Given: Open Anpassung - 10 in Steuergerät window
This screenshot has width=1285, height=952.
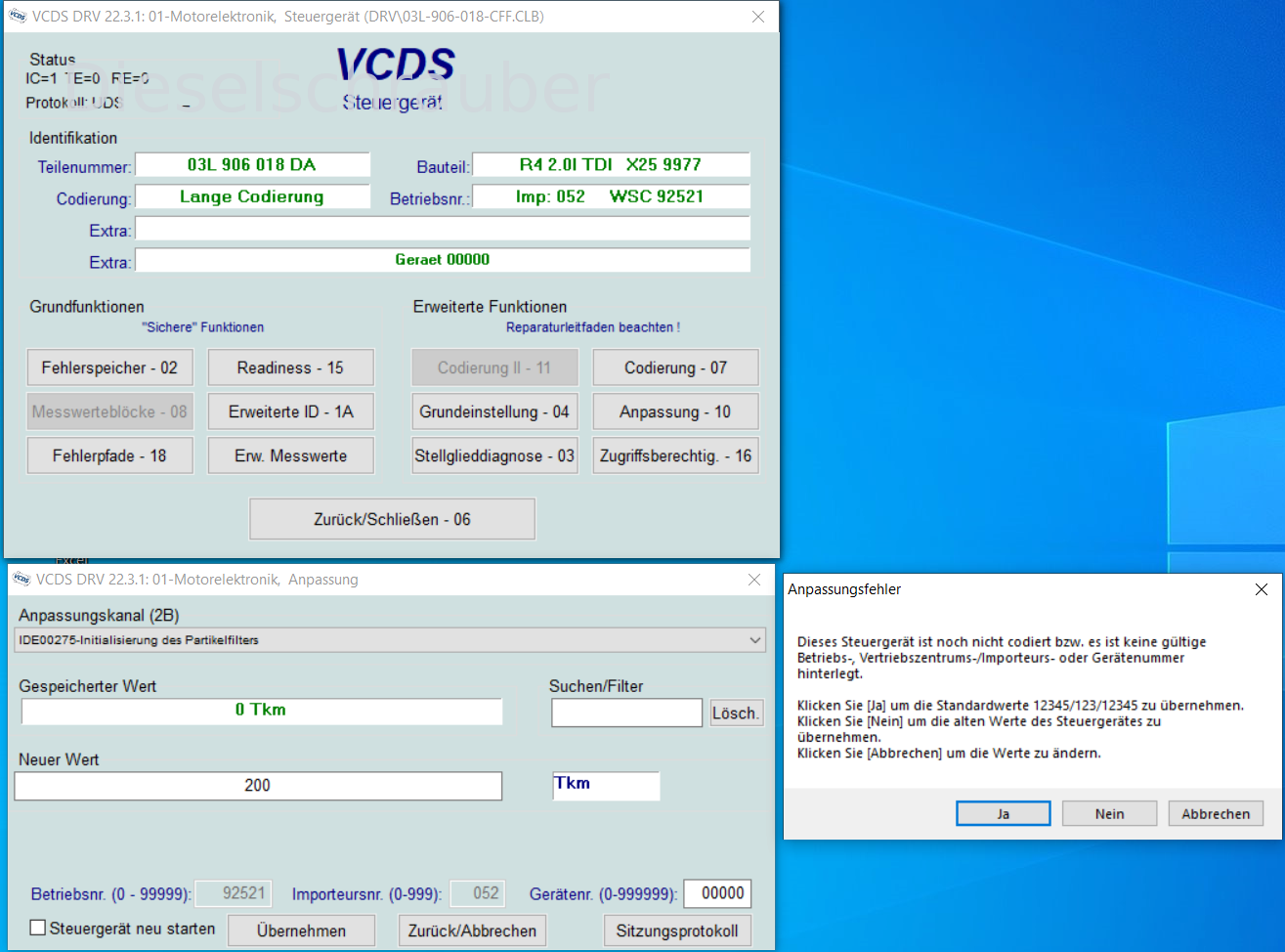Looking at the screenshot, I should point(675,411).
